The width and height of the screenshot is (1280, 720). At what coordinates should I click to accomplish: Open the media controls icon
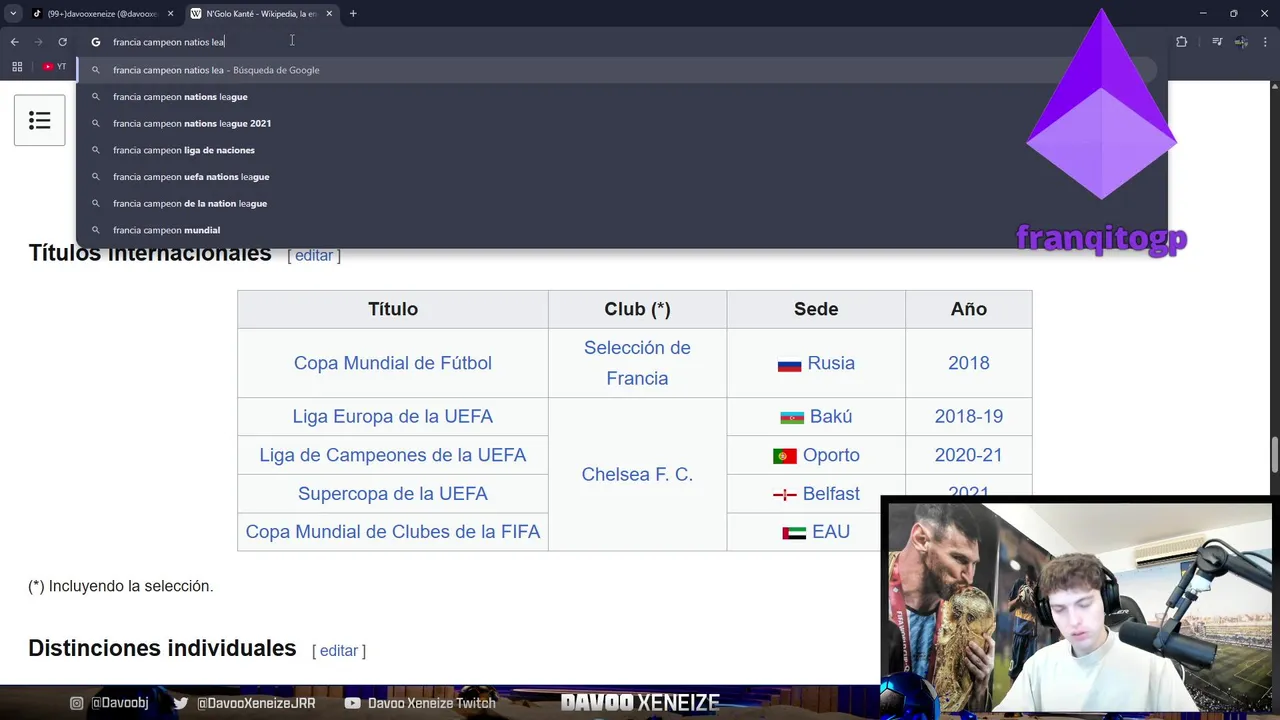point(1217,42)
